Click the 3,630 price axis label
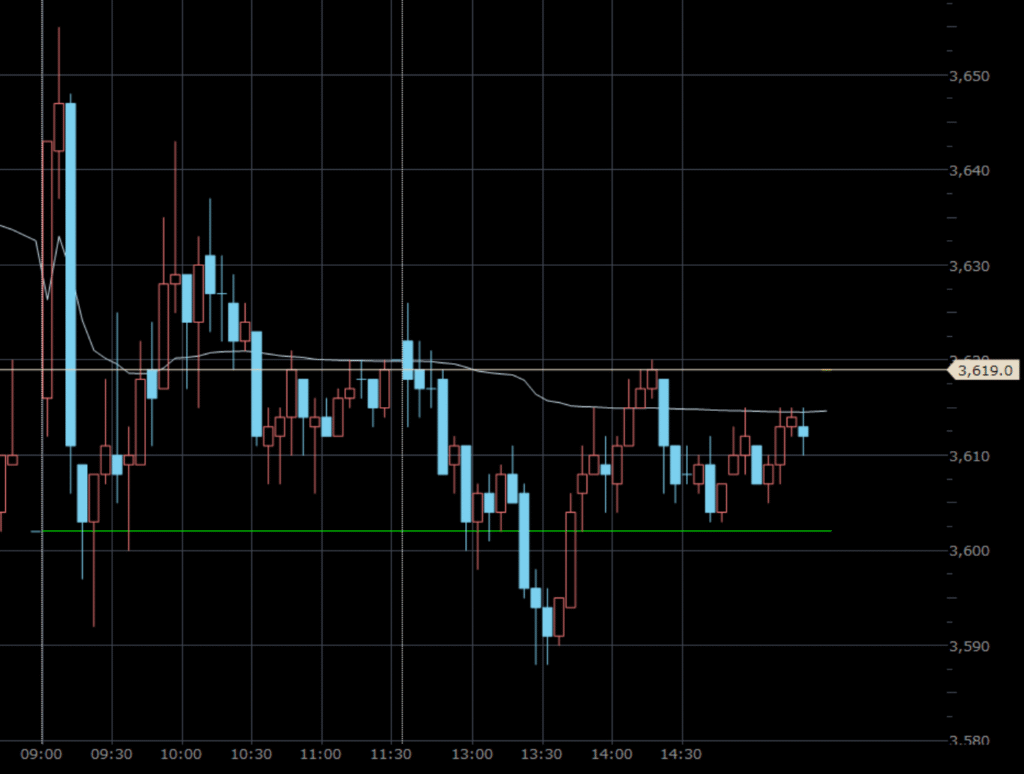The image size is (1024, 774). click(970, 266)
